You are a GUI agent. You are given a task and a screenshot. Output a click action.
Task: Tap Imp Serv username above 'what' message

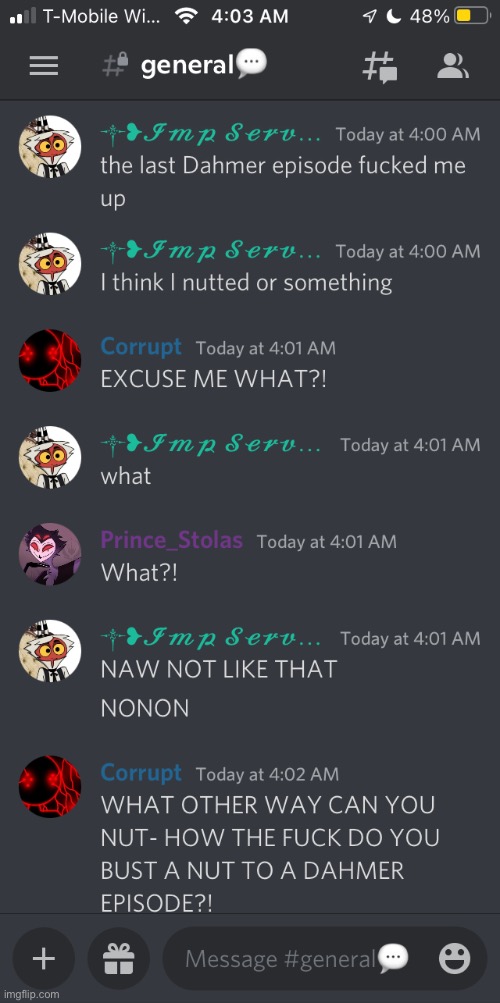coord(211,444)
